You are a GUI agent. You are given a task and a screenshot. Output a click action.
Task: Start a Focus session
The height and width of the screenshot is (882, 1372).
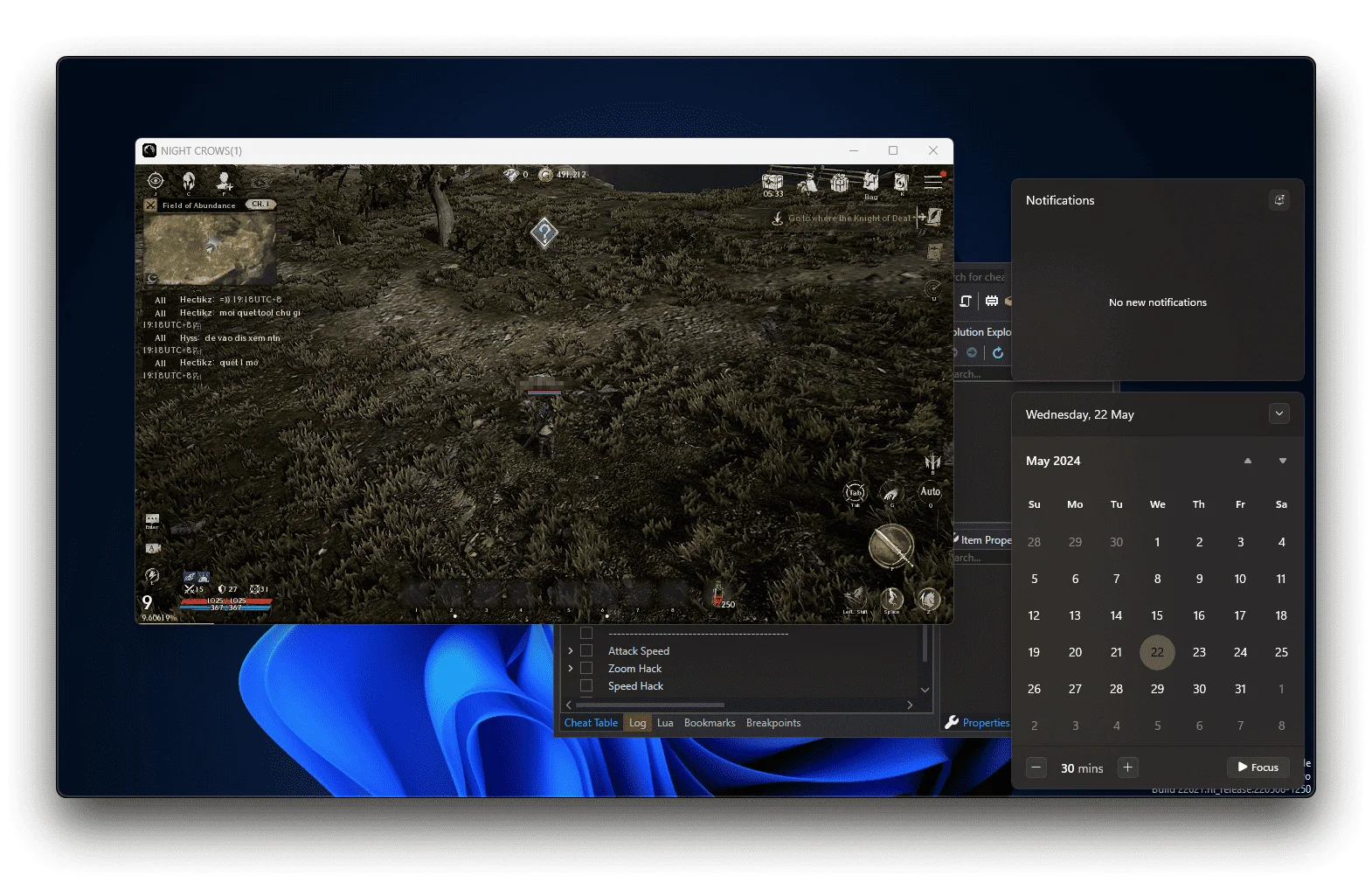tap(1258, 767)
